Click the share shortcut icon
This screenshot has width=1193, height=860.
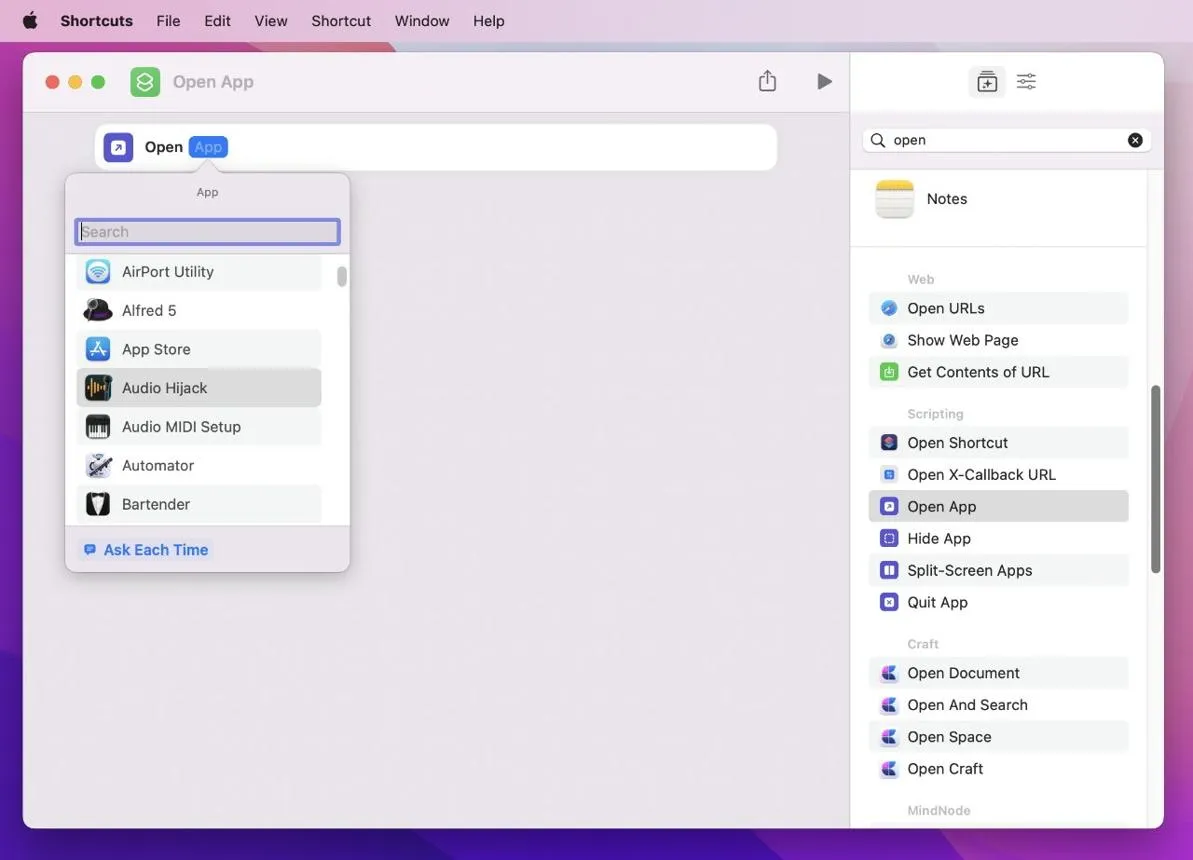click(x=767, y=81)
